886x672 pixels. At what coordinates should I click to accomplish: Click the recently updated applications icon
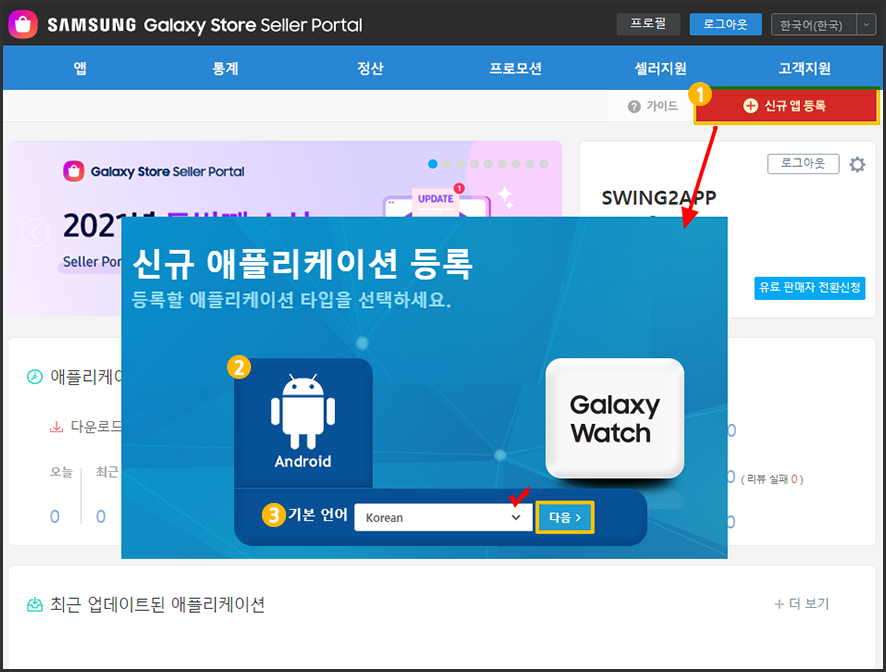click(35, 604)
